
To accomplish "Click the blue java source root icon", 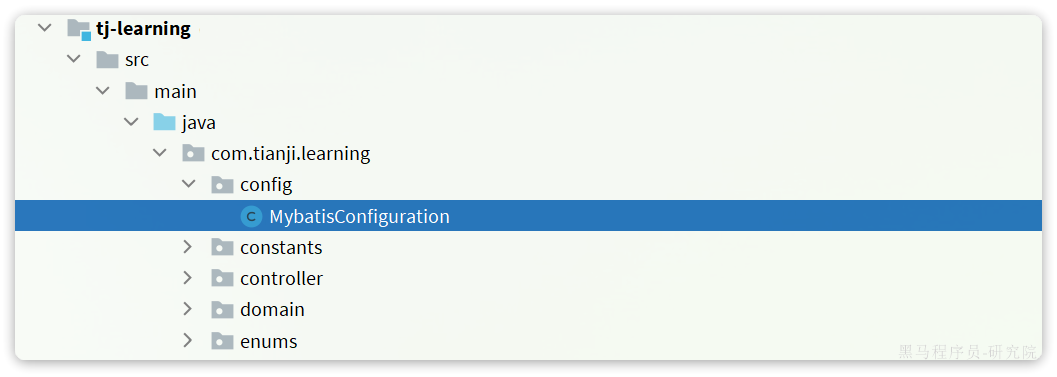I will pyautogui.click(x=164, y=123).
